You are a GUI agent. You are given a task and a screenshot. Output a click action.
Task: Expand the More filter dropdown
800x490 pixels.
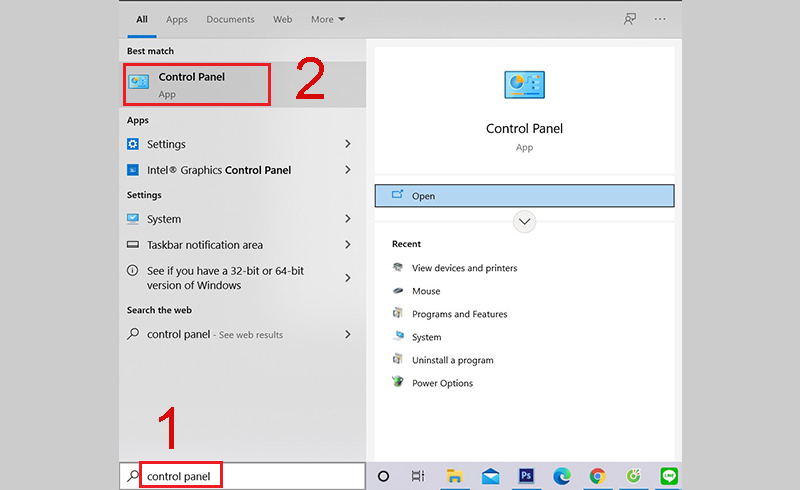tap(328, 19)
